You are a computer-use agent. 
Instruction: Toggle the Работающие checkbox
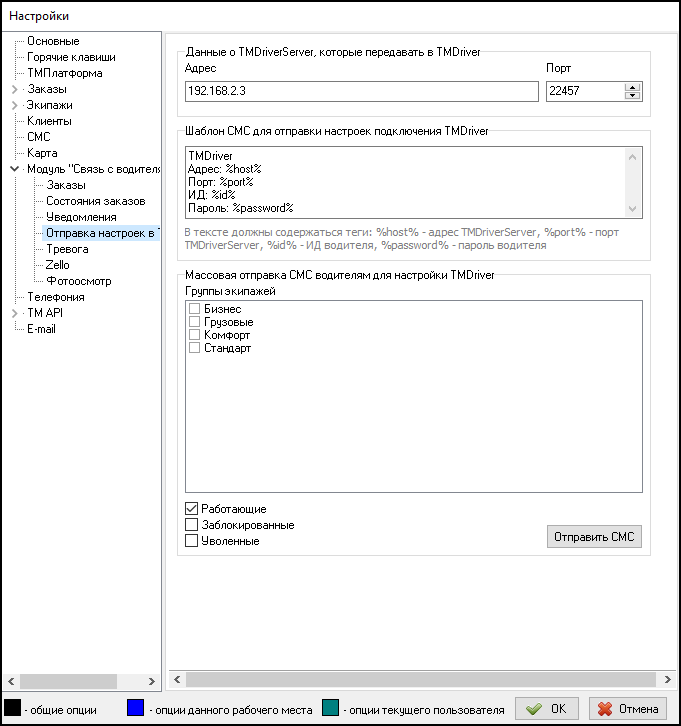click(x=193, y=509)
